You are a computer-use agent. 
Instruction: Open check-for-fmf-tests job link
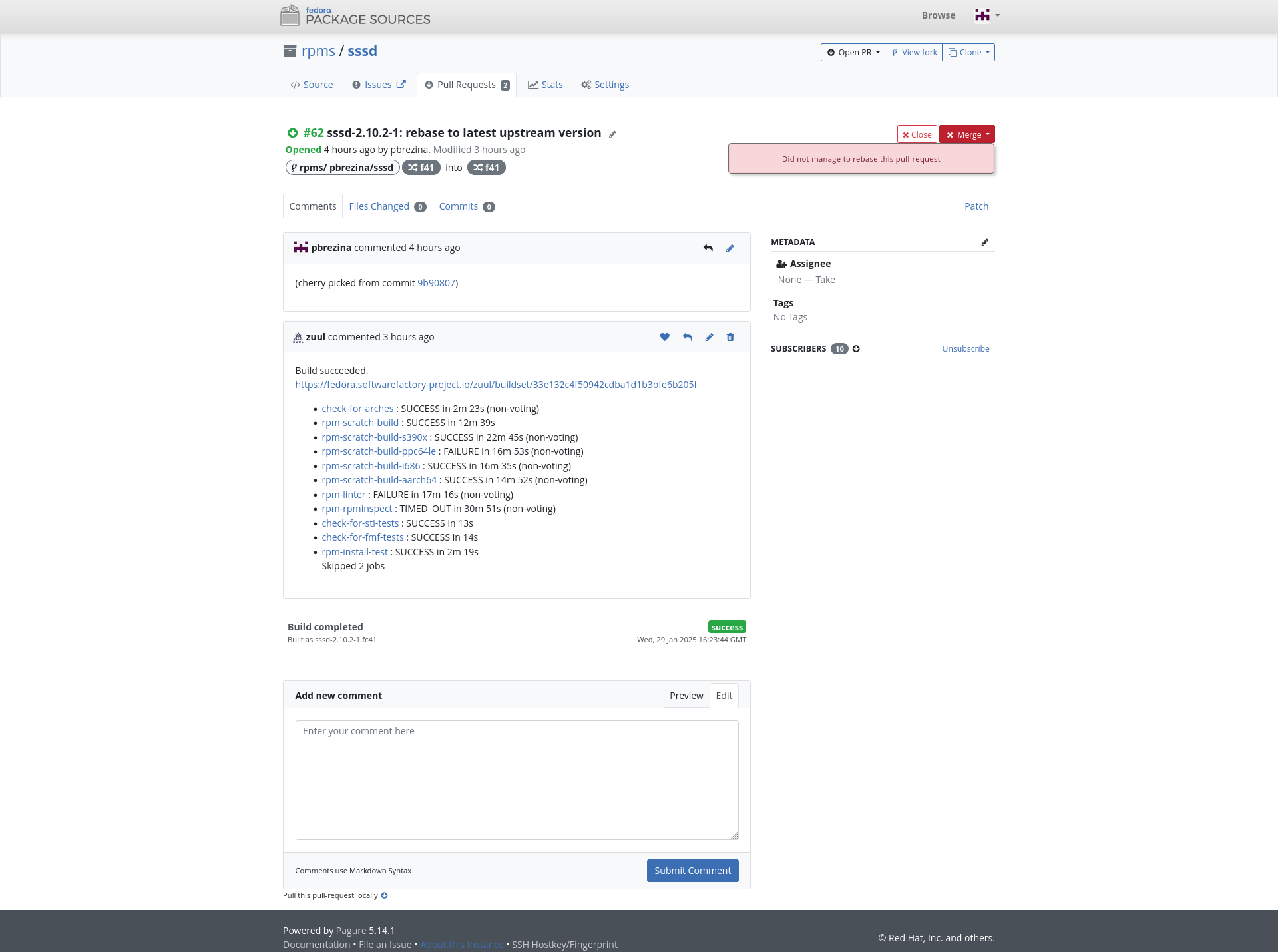click(x=363, y=537)
